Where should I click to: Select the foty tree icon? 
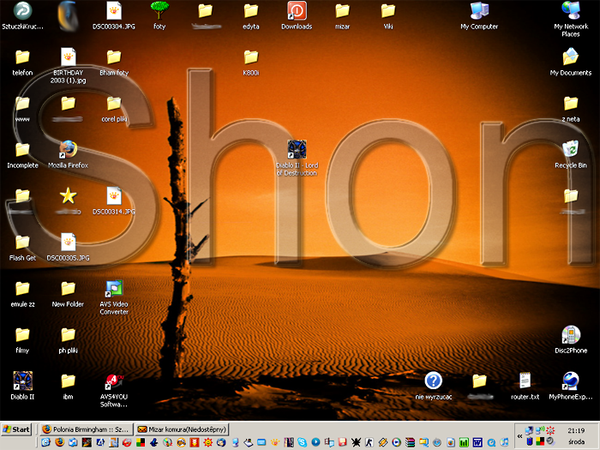pos(159,11)
